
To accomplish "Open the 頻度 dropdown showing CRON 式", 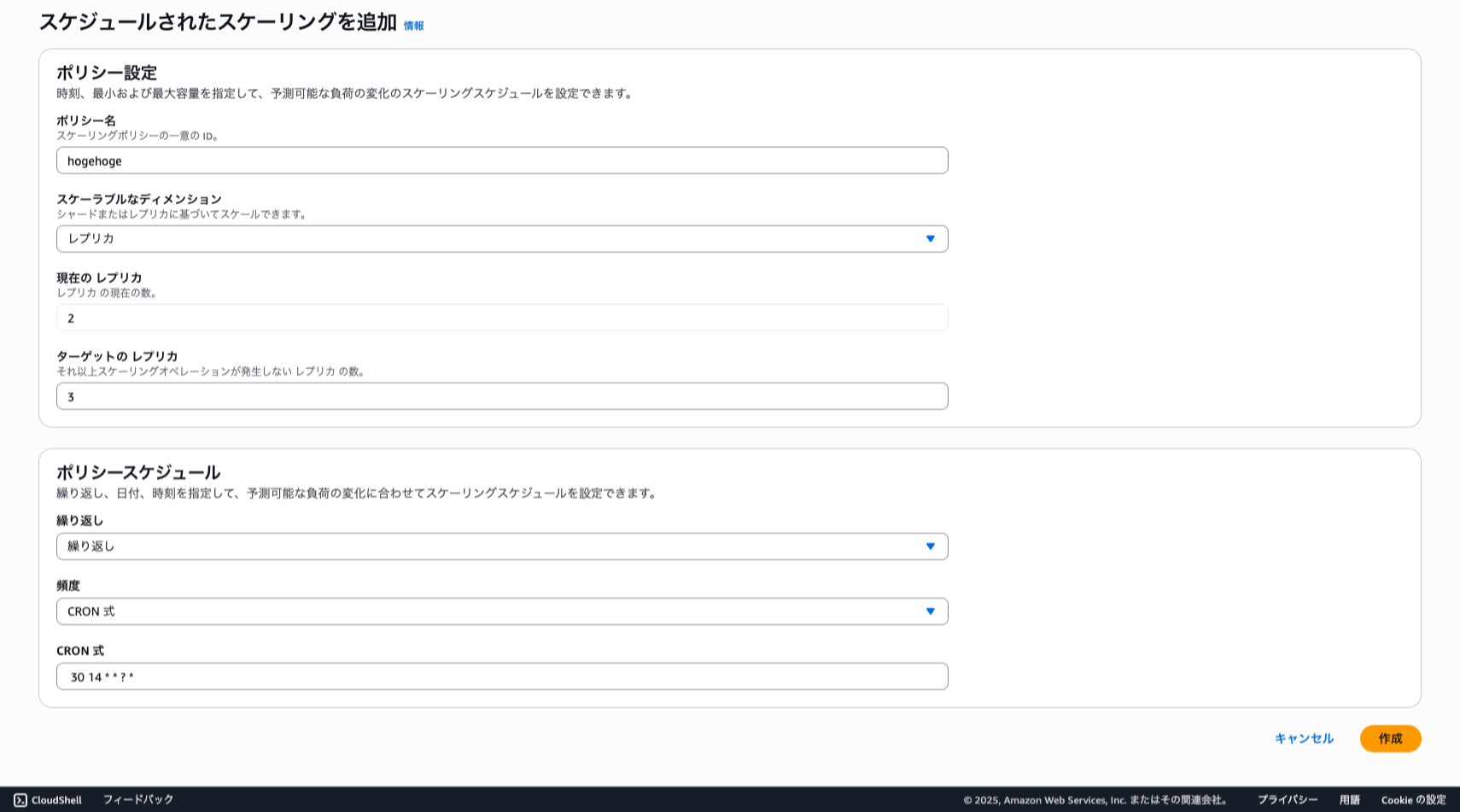I will click(502, 611).
